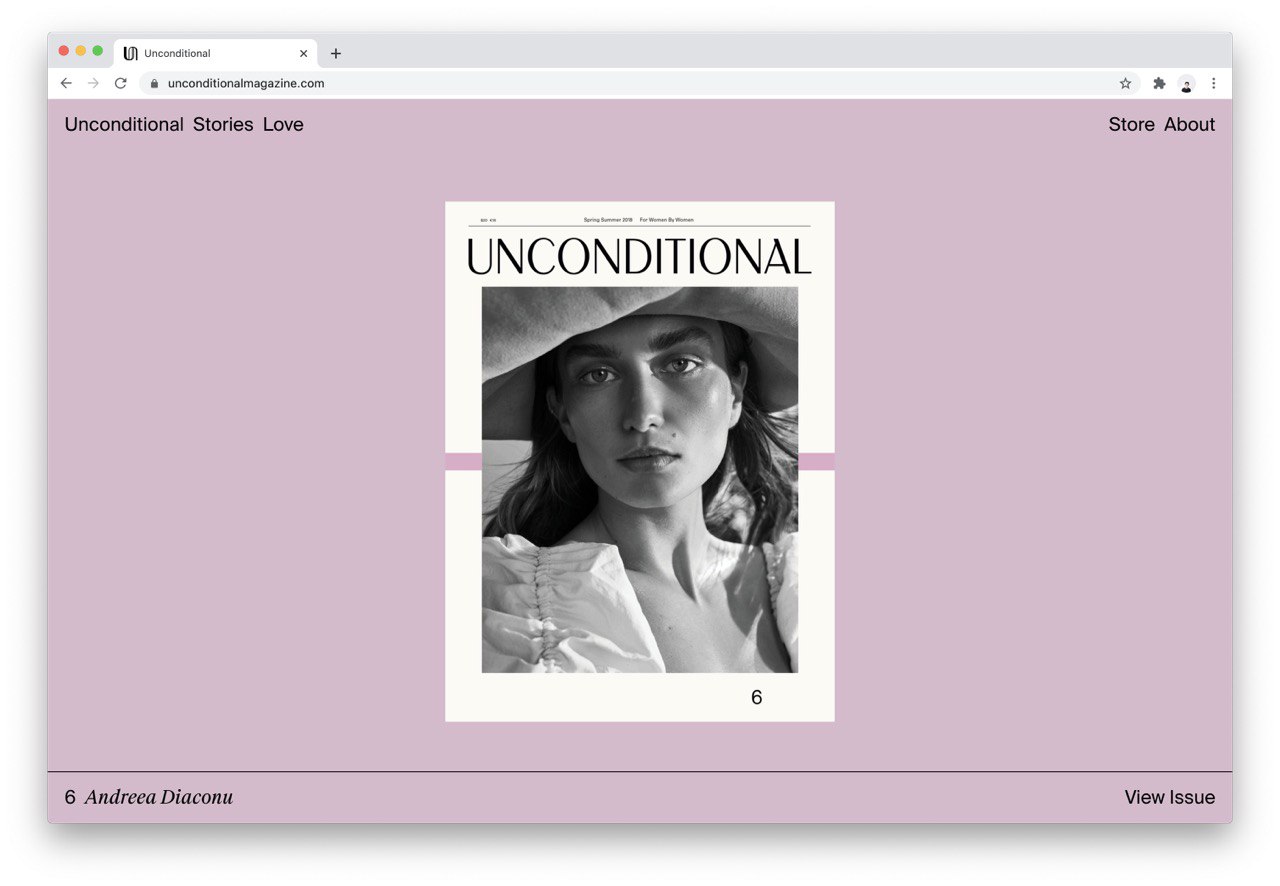The image size is (1280, 886).
Task: Open a new tab with plus button
Action: (335, 54)
